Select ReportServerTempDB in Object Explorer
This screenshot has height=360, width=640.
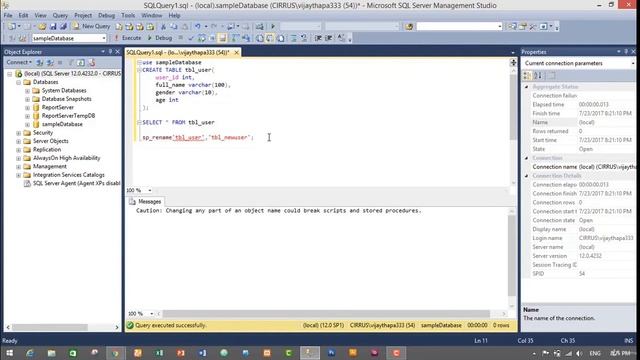click(68, 116)
